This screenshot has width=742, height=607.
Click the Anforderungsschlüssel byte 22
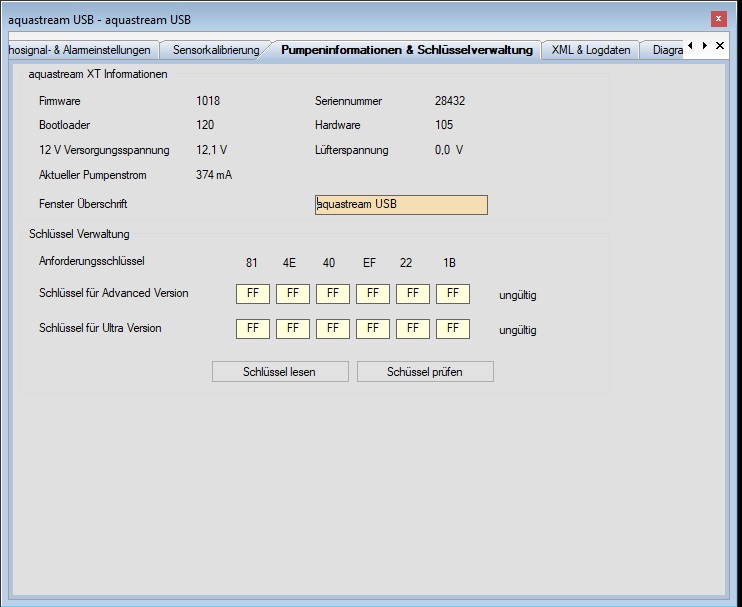406,263
